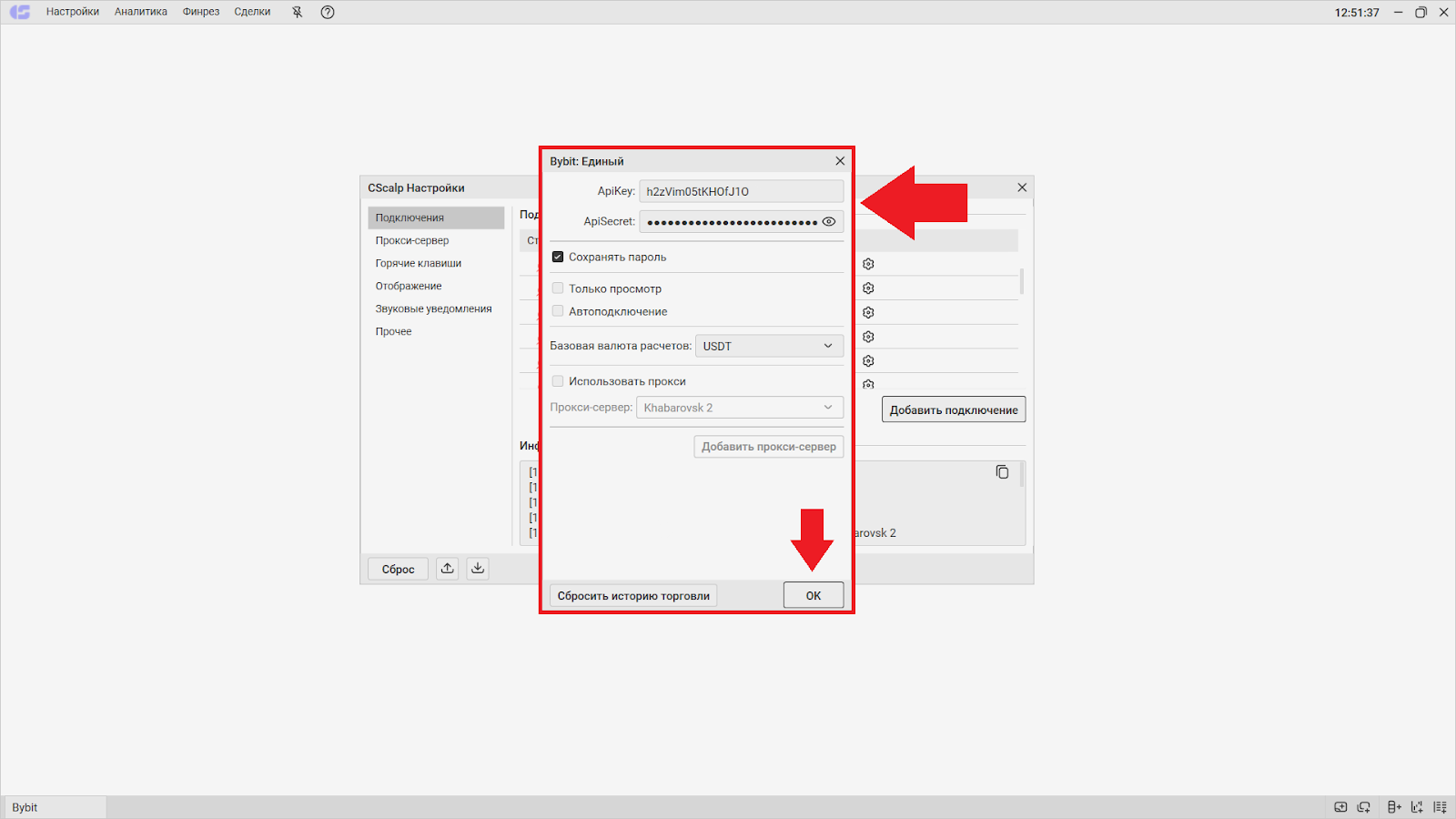The width and height of the screenshot is (1456, 819).
Task: Click Сброс button in settings window
Action: (x=398, y=569)
